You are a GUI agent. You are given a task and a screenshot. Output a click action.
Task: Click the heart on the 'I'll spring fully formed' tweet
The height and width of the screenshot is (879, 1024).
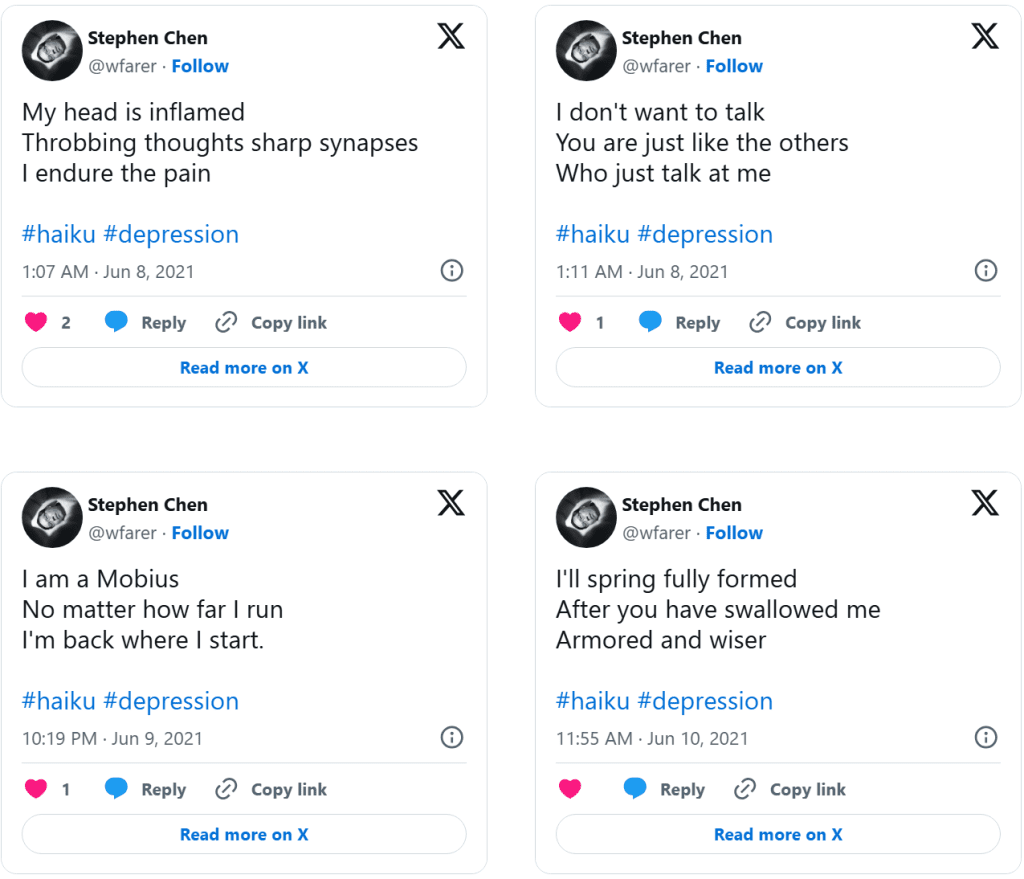click(570, 789)
